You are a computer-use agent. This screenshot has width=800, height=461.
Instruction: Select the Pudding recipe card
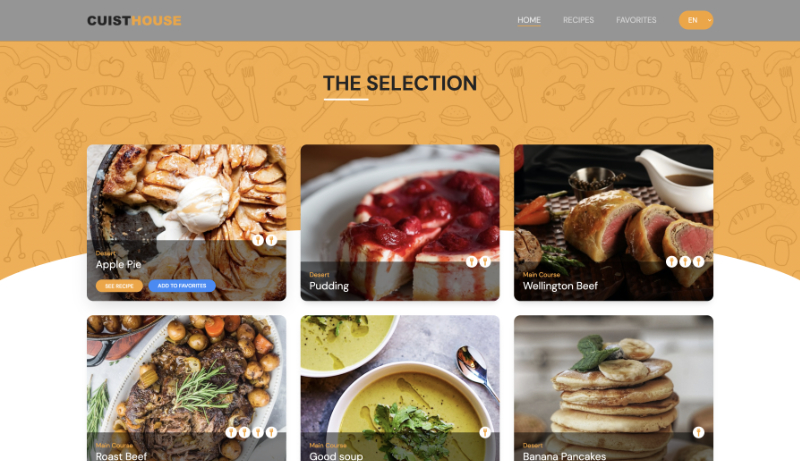(x=400, y=223)
